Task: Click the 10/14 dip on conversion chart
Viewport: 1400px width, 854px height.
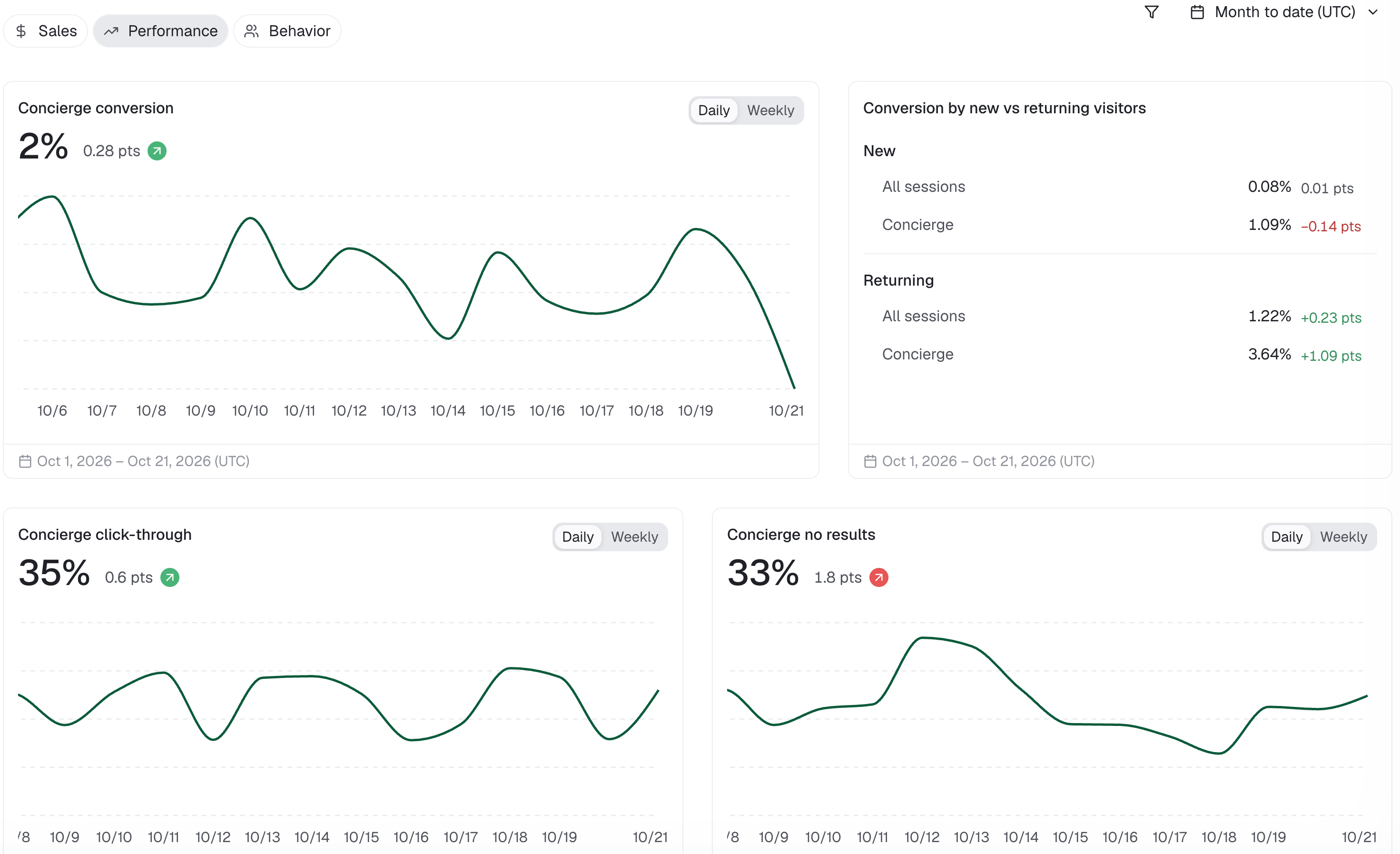Action: pyautogui.click(x=448, y=338)
